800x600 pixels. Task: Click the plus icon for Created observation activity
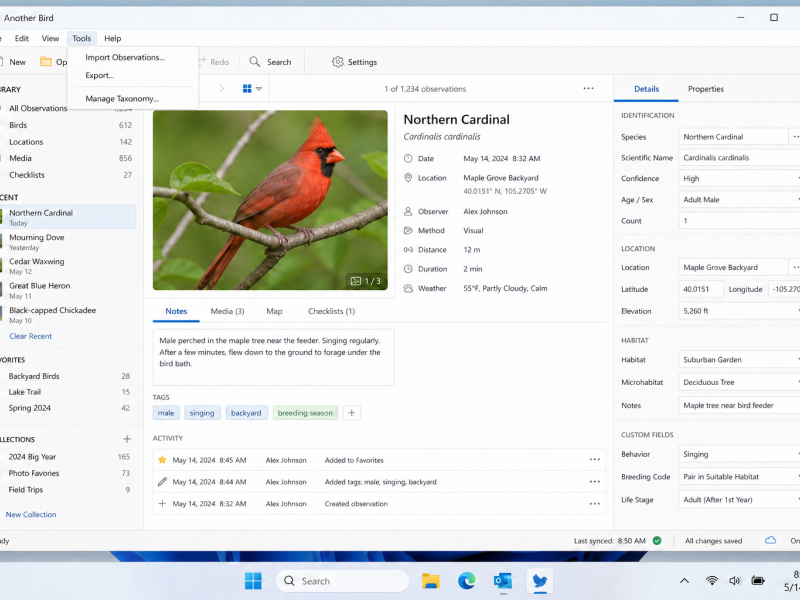click(x=162, y=504)
